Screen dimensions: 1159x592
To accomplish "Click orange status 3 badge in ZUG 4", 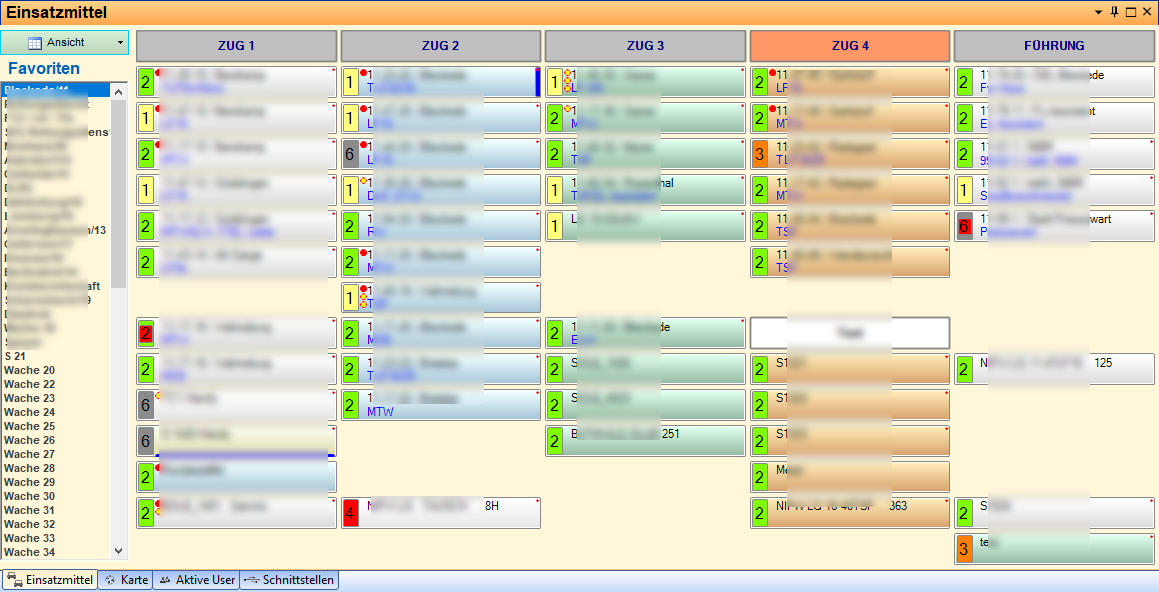I will point(759,154).
